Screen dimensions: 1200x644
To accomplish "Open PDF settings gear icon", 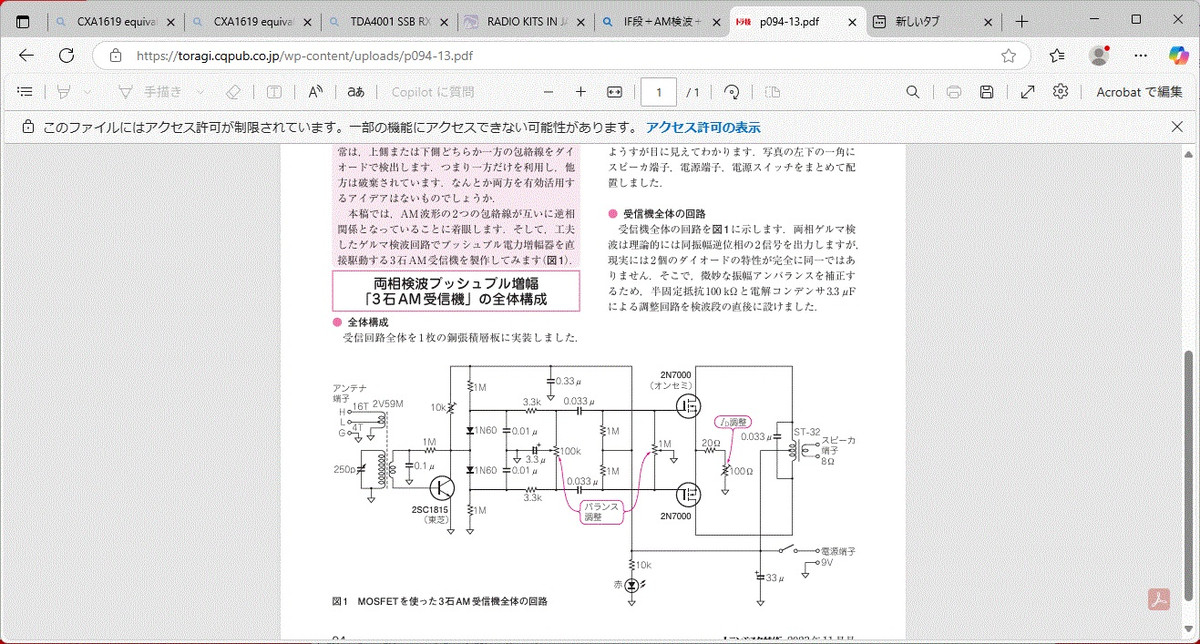I will 1061,92.
